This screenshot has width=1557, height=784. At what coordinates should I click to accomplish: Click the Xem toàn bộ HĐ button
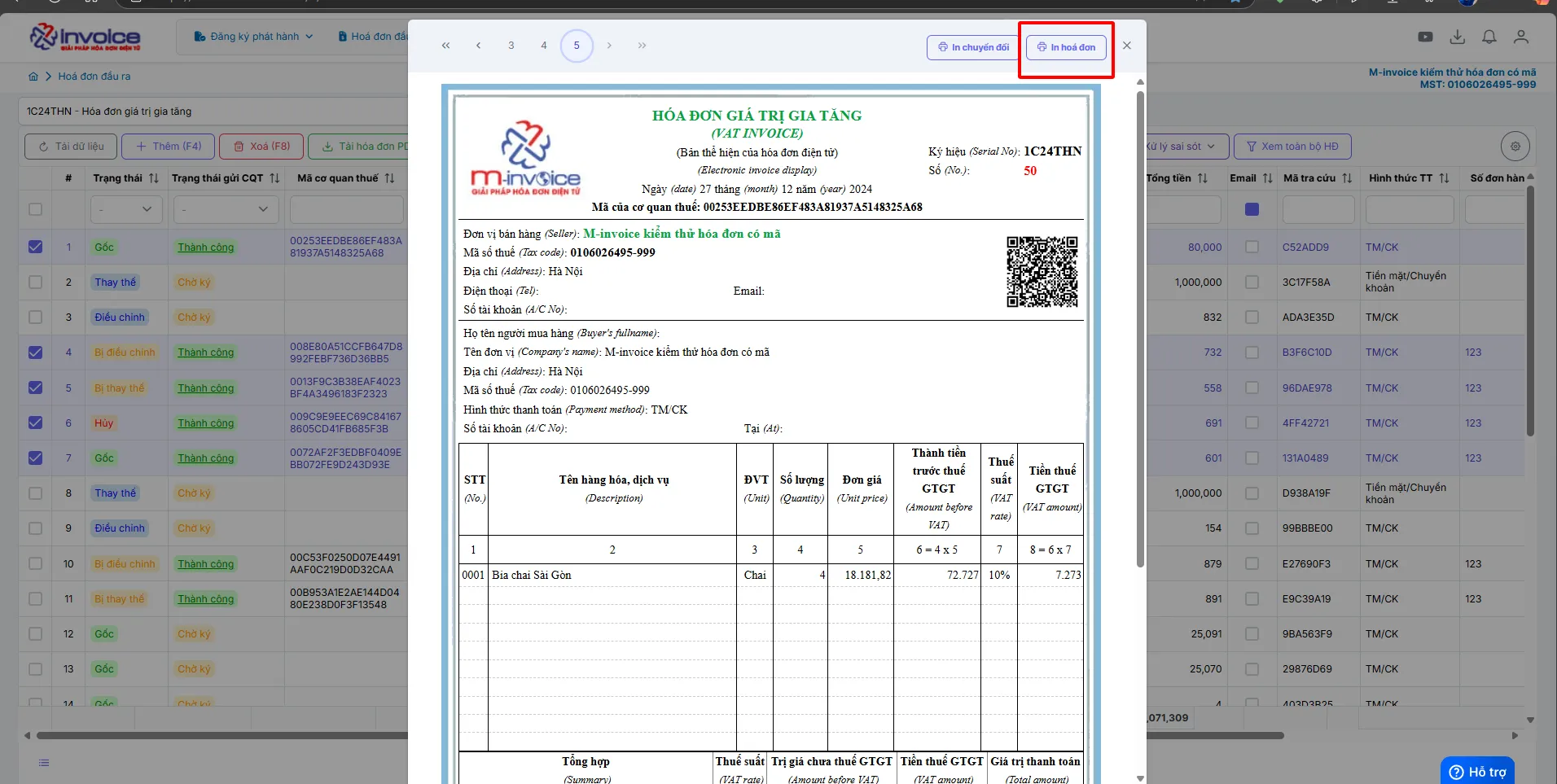[x=1292, y=147]
